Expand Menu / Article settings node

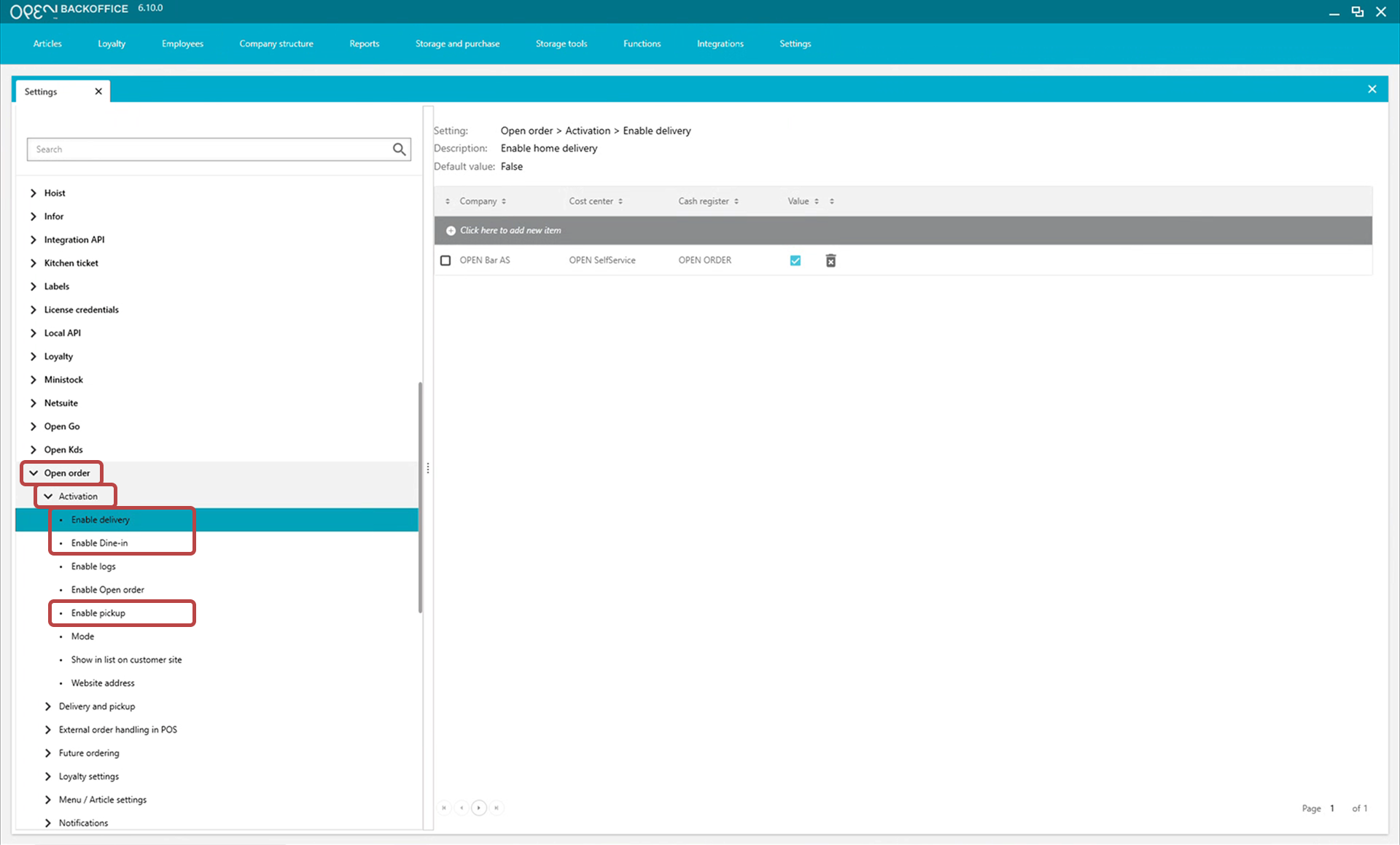(48, 800)
